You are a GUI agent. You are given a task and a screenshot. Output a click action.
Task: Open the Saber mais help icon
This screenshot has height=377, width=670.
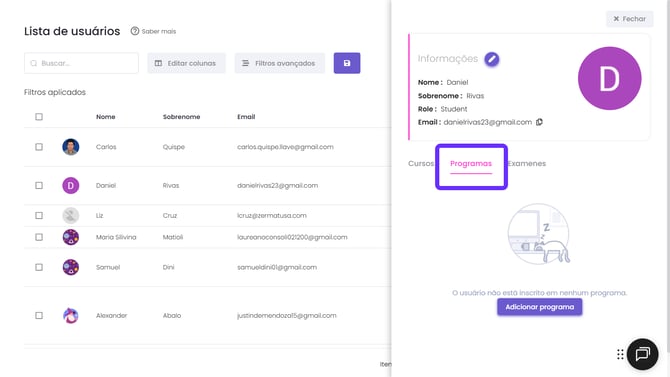pos(135,31)
